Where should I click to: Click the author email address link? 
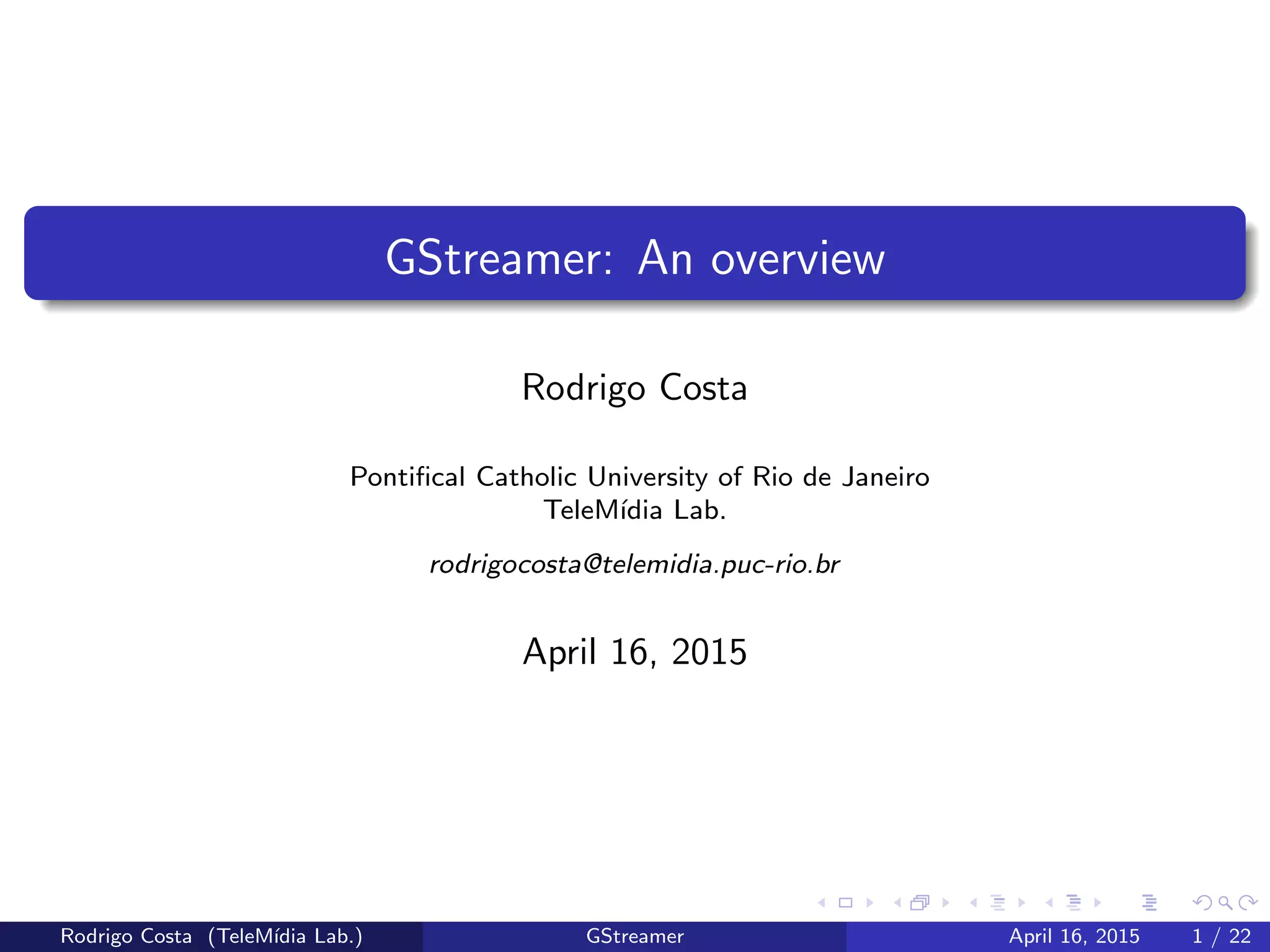pos(634,565)
